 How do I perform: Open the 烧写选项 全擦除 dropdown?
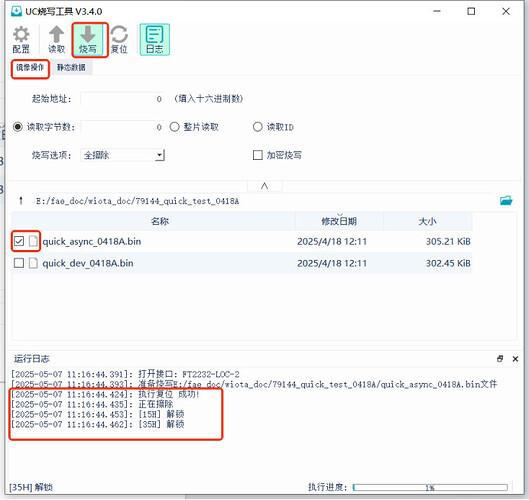(122, 155)
